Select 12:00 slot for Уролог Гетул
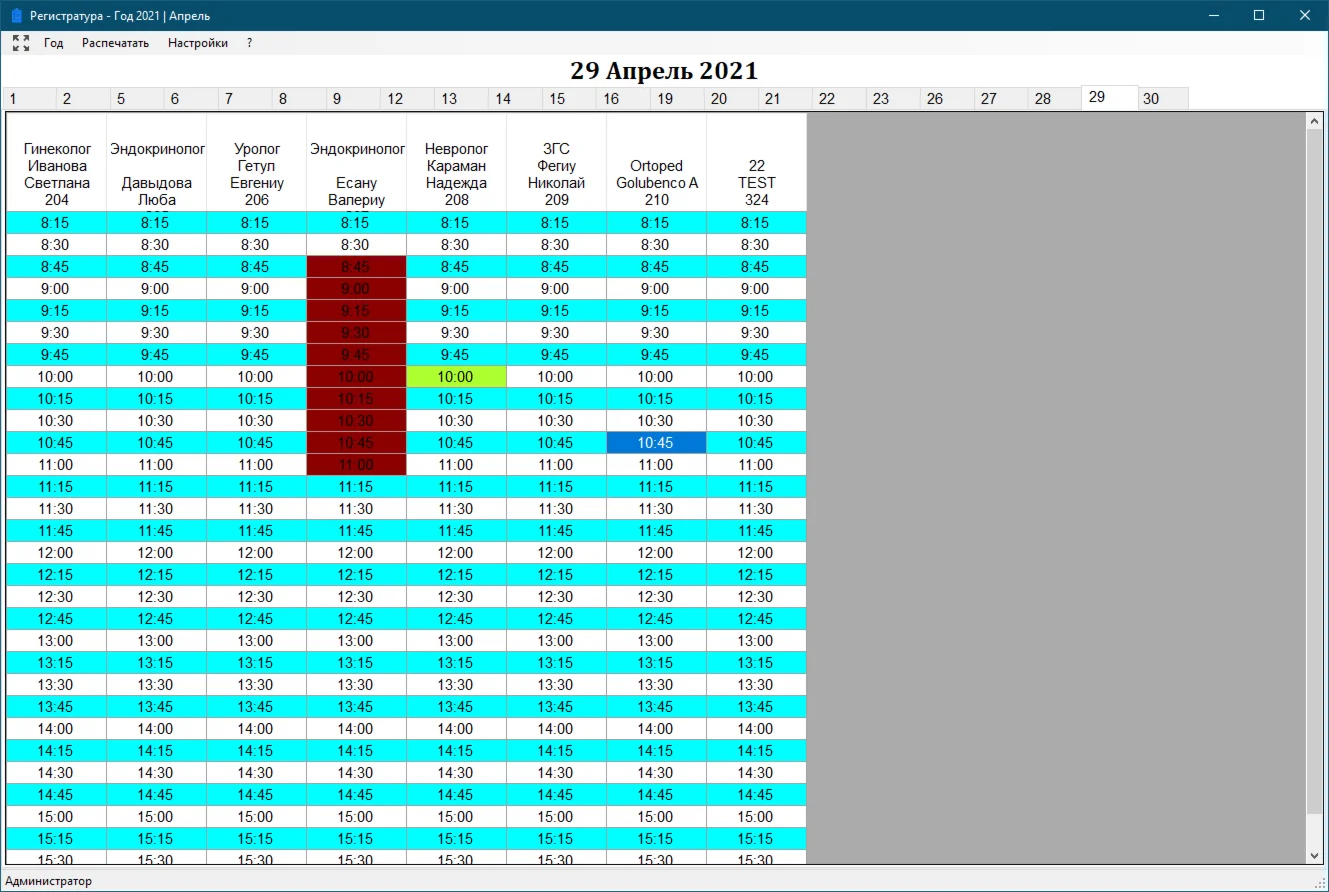The width and height of the screenshot is (1329, 892). click(x=257, y=553)
